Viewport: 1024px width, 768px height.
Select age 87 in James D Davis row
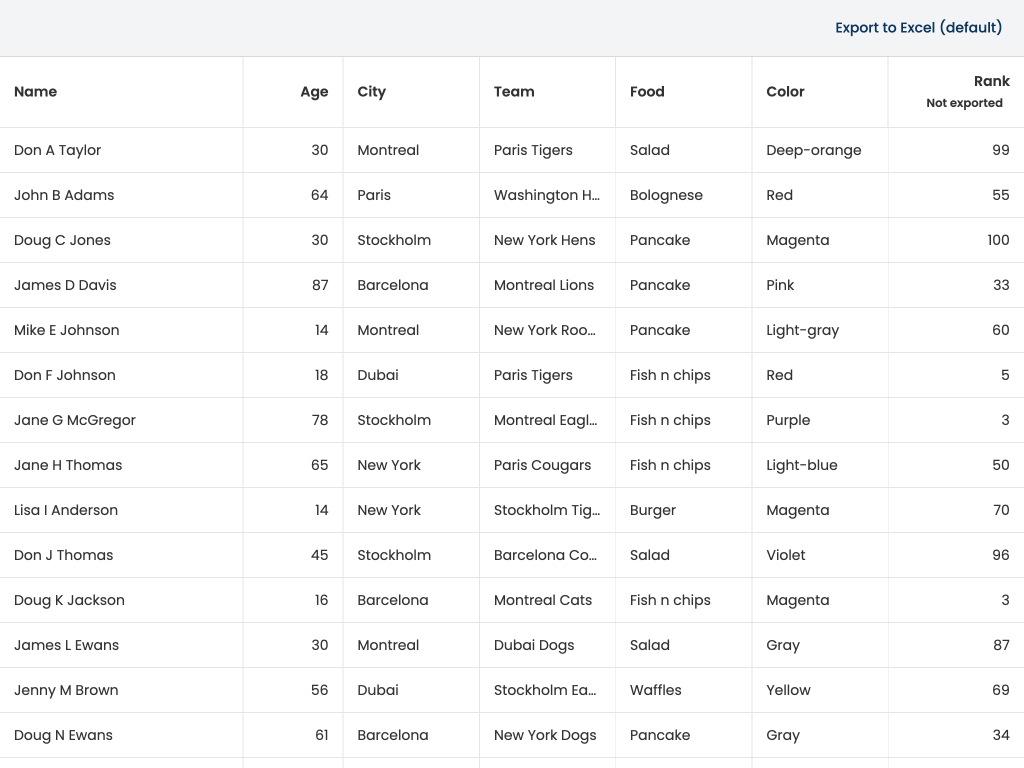pos(319,285)
